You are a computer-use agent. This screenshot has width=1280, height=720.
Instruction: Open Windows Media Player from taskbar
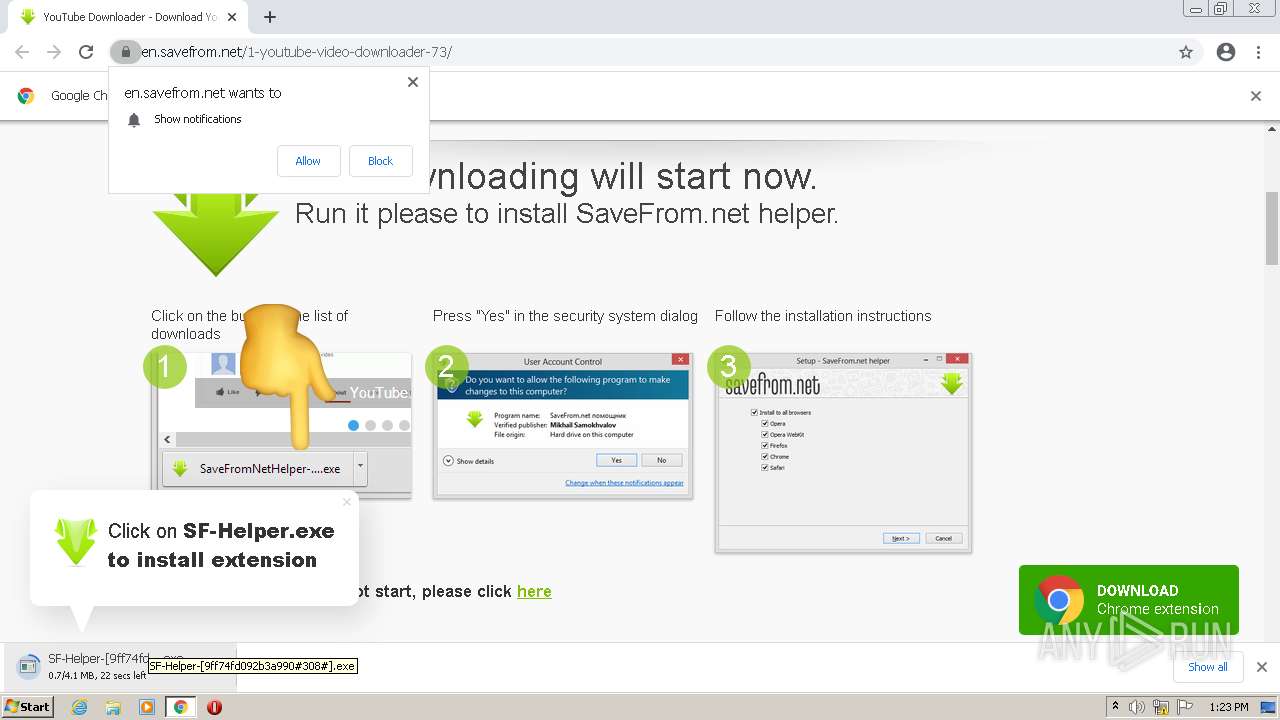pyautogui.click(x=147, y=707)
